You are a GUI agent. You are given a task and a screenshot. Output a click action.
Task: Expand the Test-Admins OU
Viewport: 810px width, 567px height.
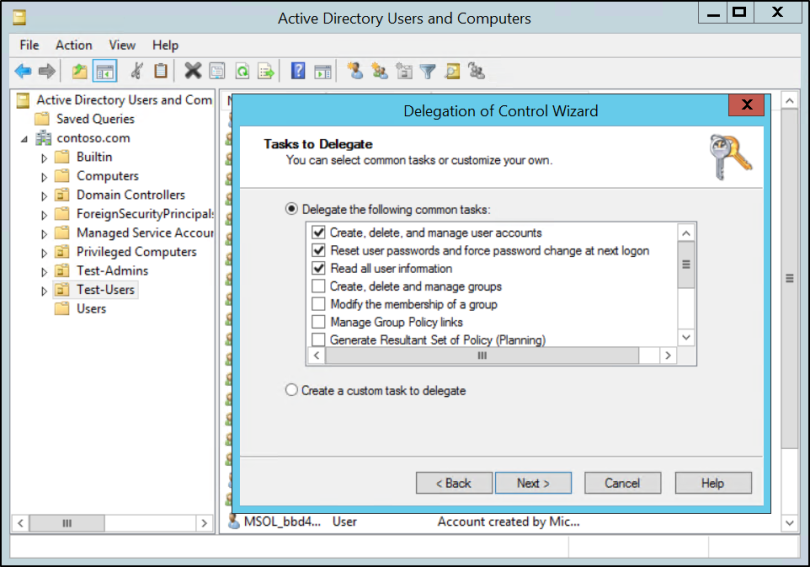pos(44,272)
